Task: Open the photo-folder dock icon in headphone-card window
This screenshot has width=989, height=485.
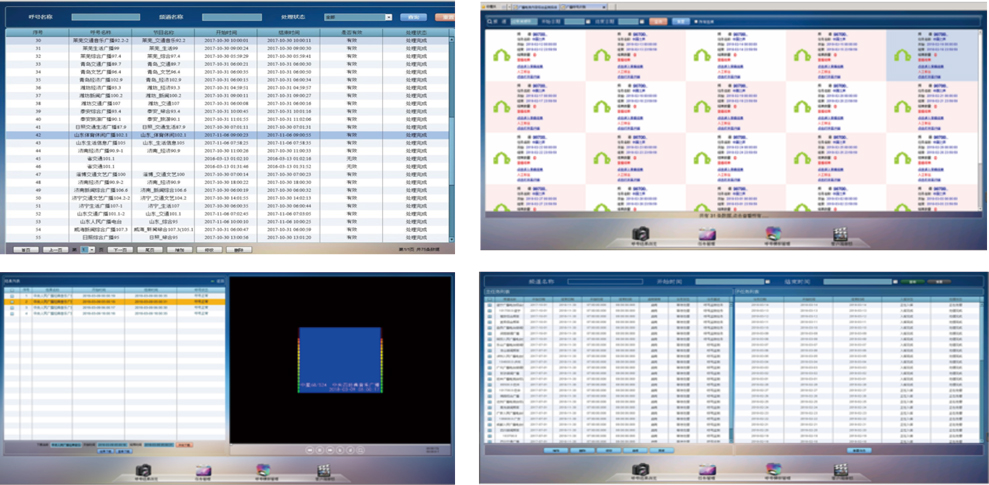Action: tap(707, 233)
